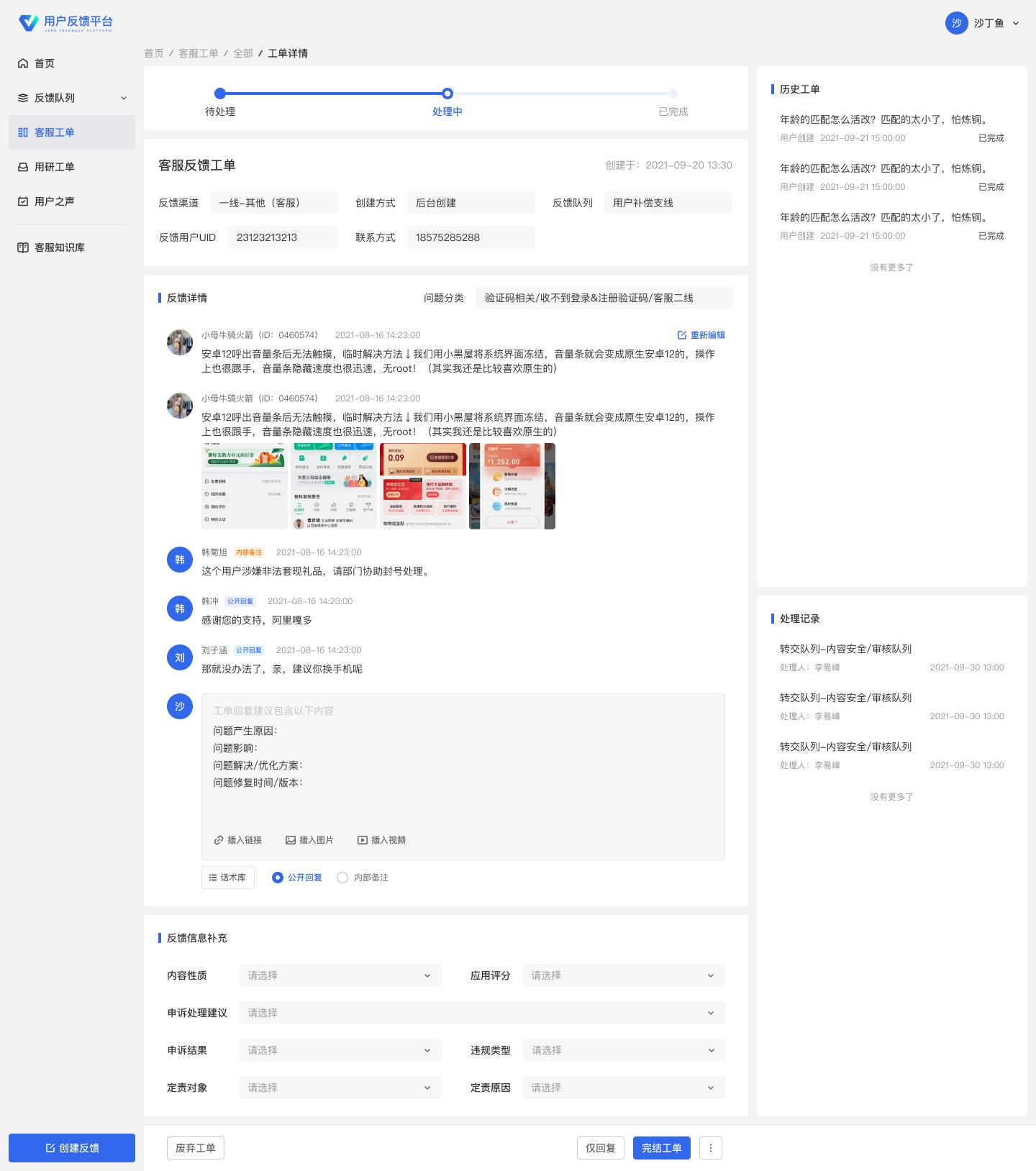Click the 公开回复 tag next to 刘子涵
Screen dimensions: 1036x1171
(x=249, y=650)
